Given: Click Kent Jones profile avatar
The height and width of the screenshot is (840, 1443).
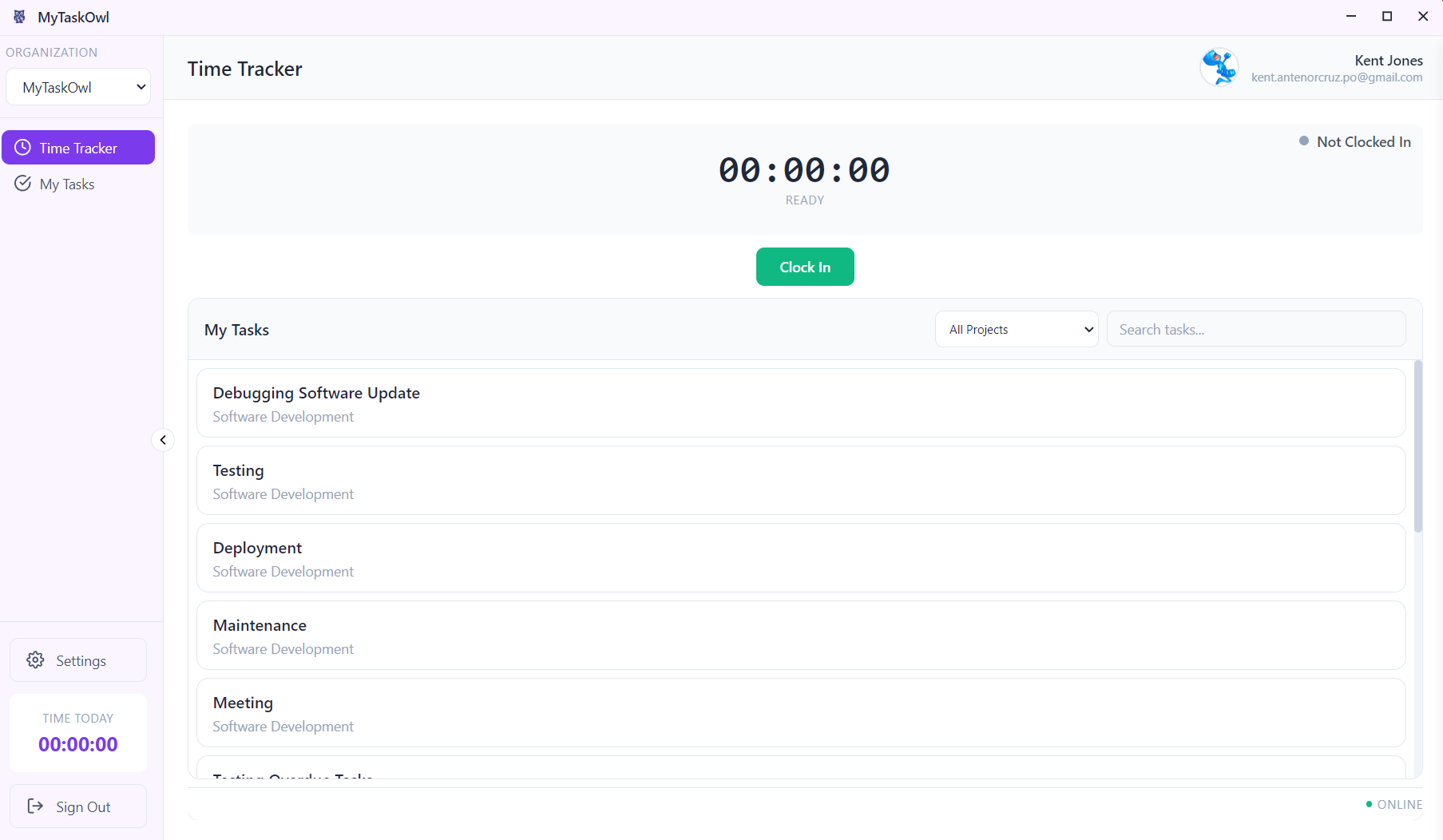Looking at the screenshot, I should coord(1219,68).
